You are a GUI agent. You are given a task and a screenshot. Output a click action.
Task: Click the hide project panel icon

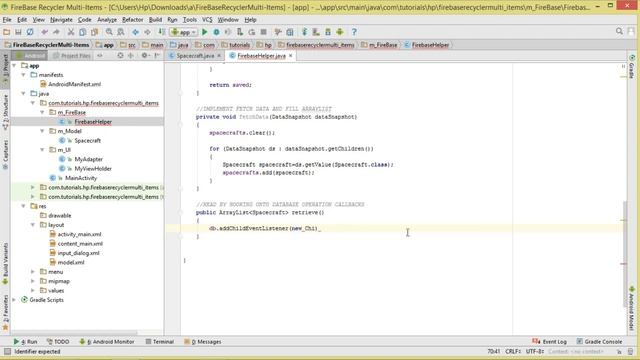(157, 56)
